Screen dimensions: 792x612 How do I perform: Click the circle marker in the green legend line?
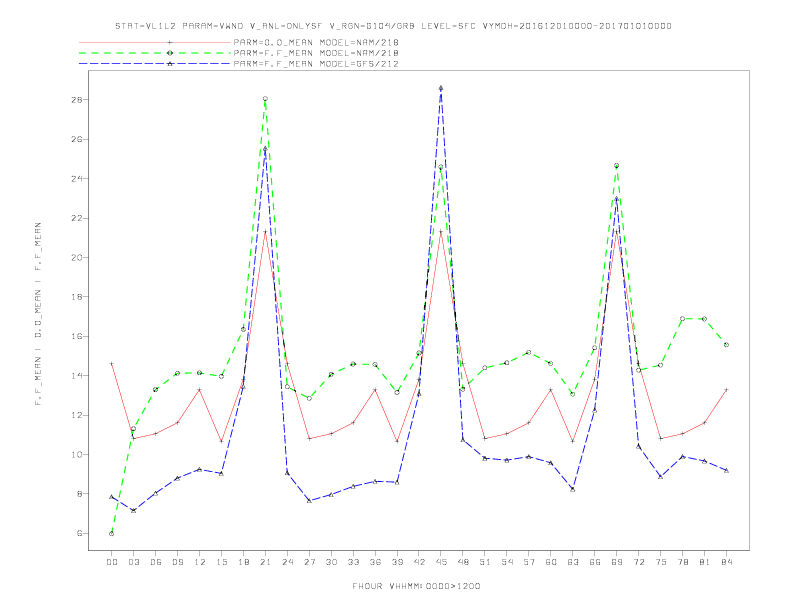click(170, 53)
